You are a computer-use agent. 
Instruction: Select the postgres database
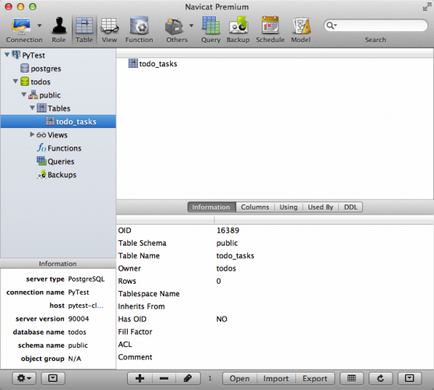coord(46,69)
